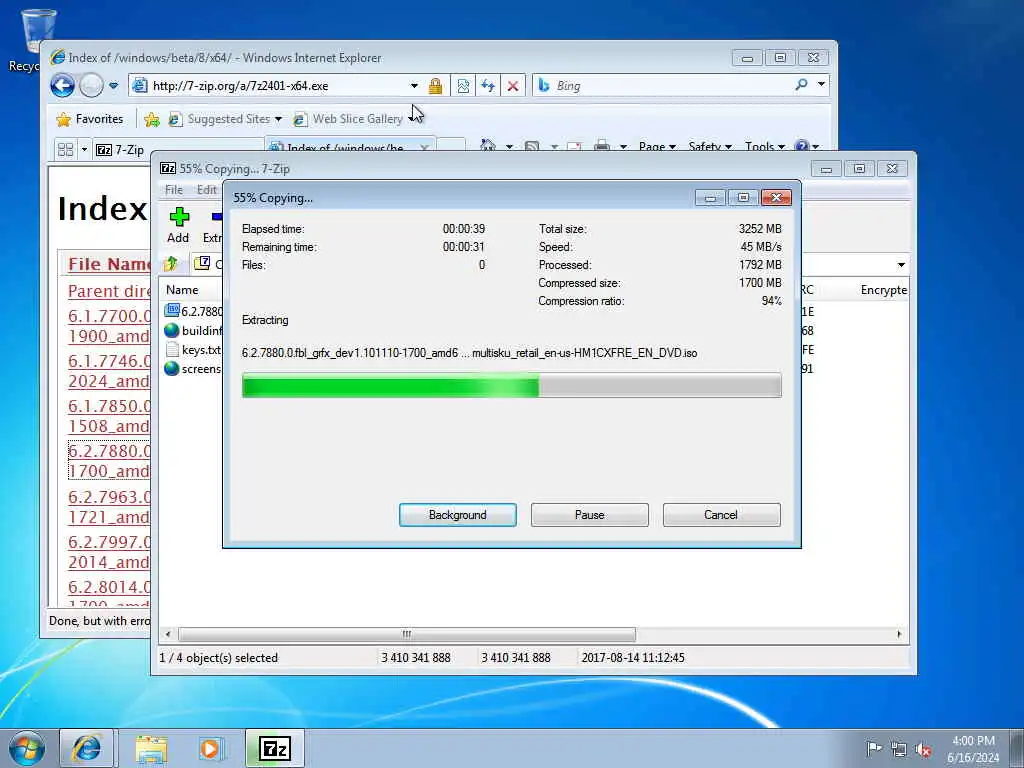Select the screens file globe icon in 7-Zip
The width and height of the screenshot is (1024, 768).
(172, 368)
